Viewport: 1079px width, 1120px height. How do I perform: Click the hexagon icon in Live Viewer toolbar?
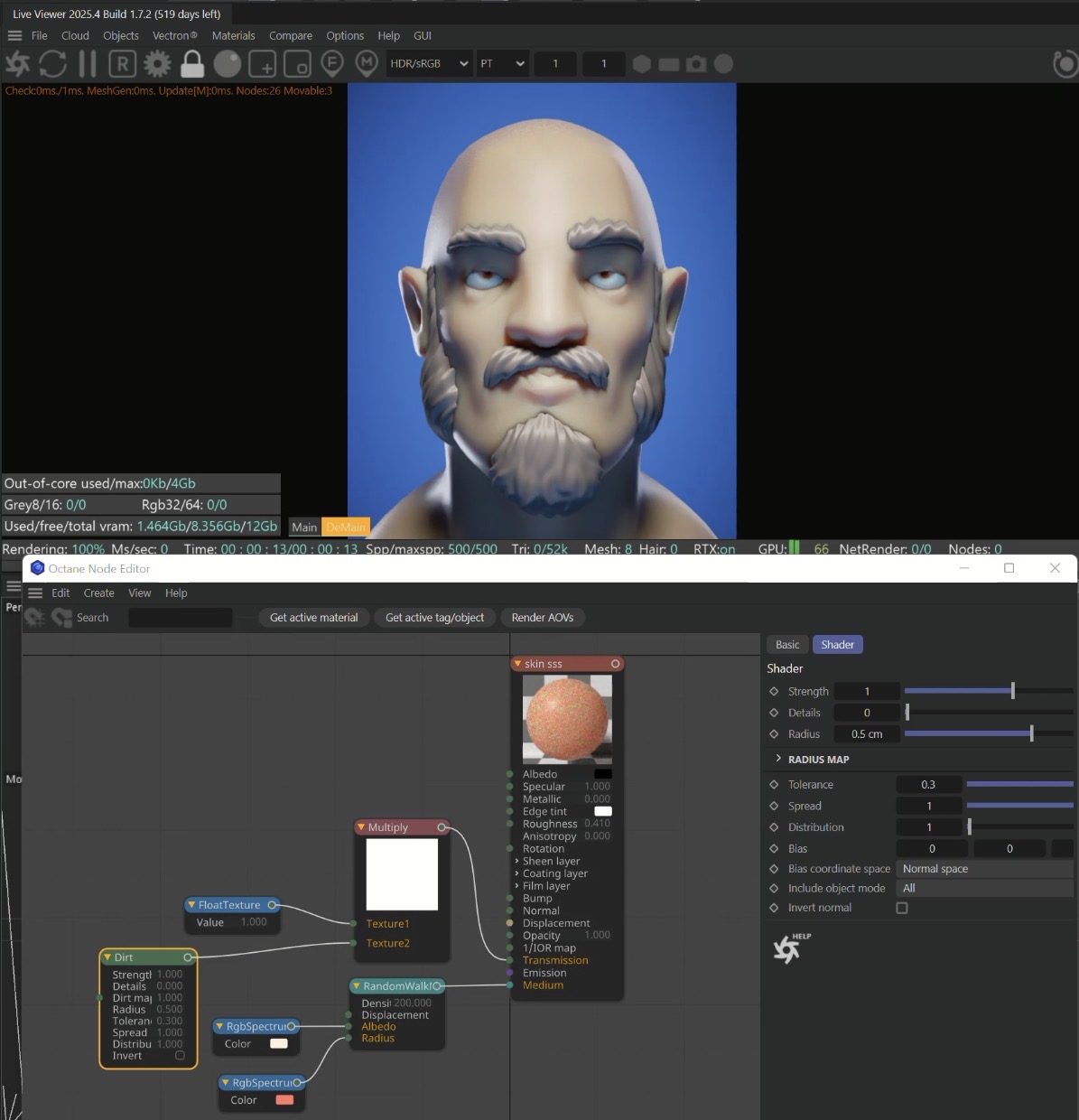[x=642, y=64]
